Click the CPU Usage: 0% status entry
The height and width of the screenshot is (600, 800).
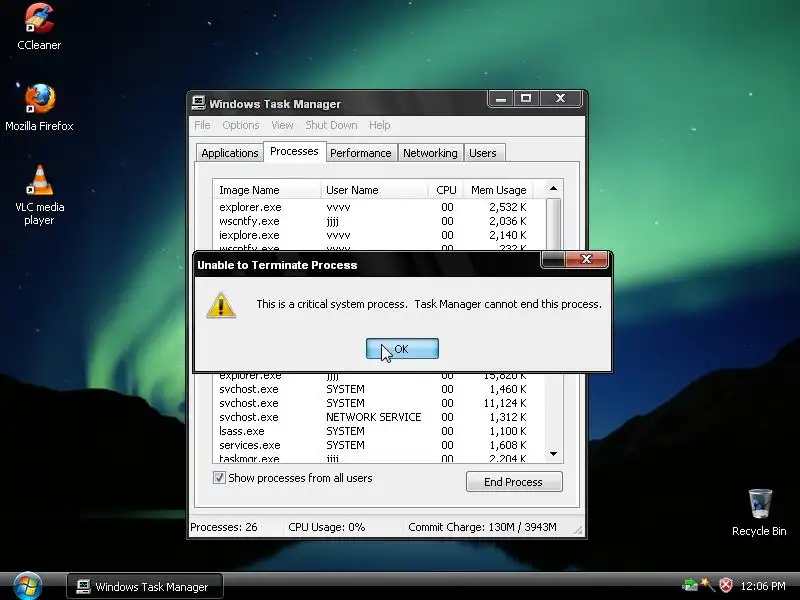tap(327, 527)
